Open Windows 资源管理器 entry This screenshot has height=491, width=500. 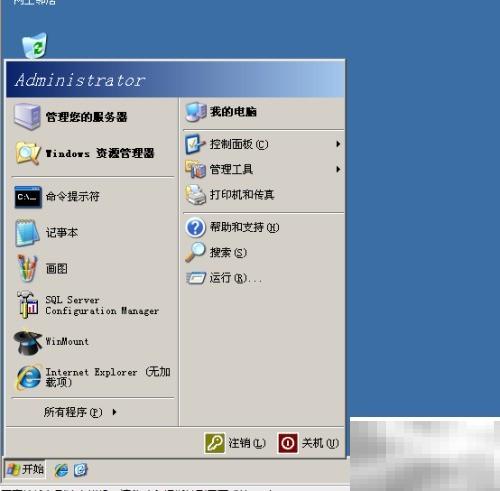(100, 153)
